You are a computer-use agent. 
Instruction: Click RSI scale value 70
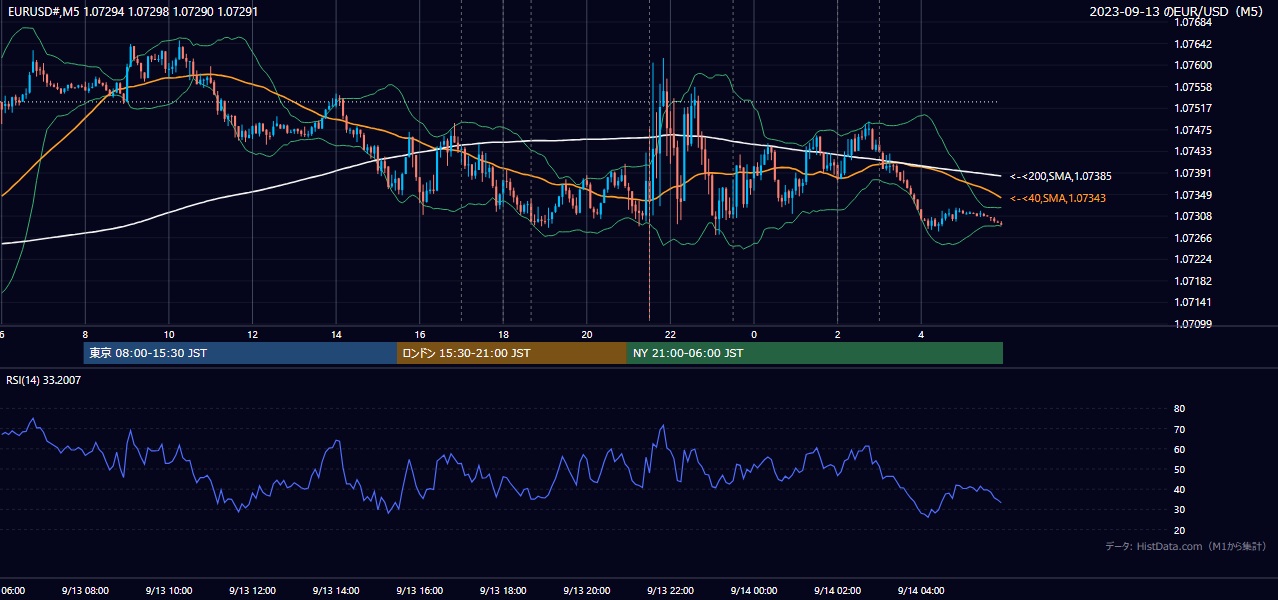1179,429
